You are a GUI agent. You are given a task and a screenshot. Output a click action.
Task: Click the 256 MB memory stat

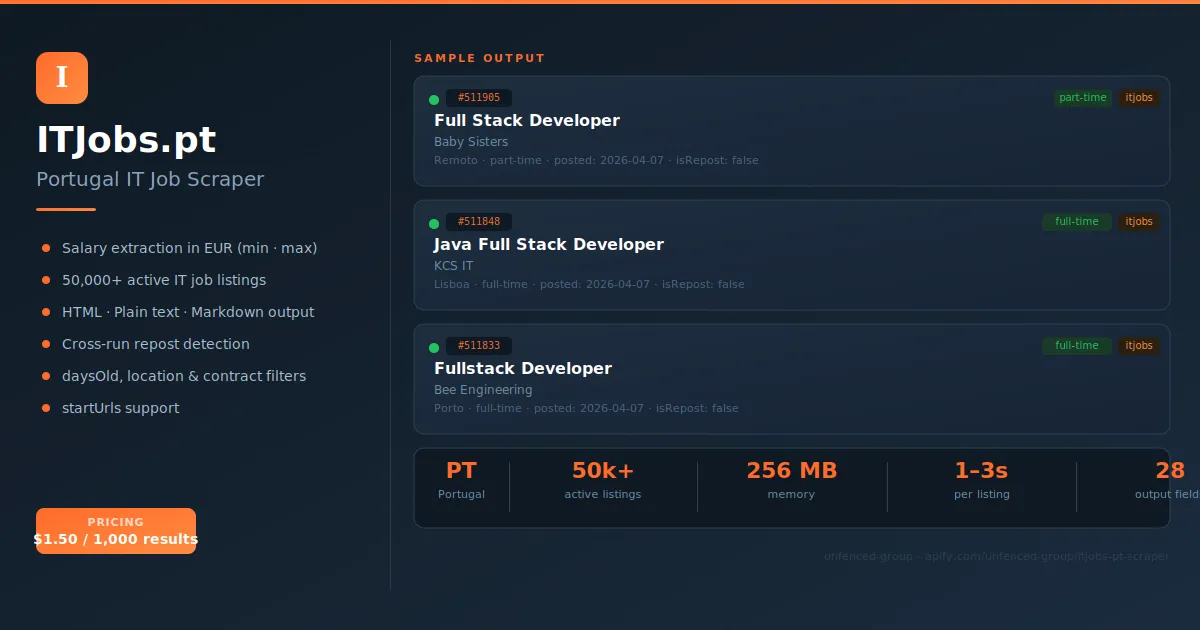(791, 480)
